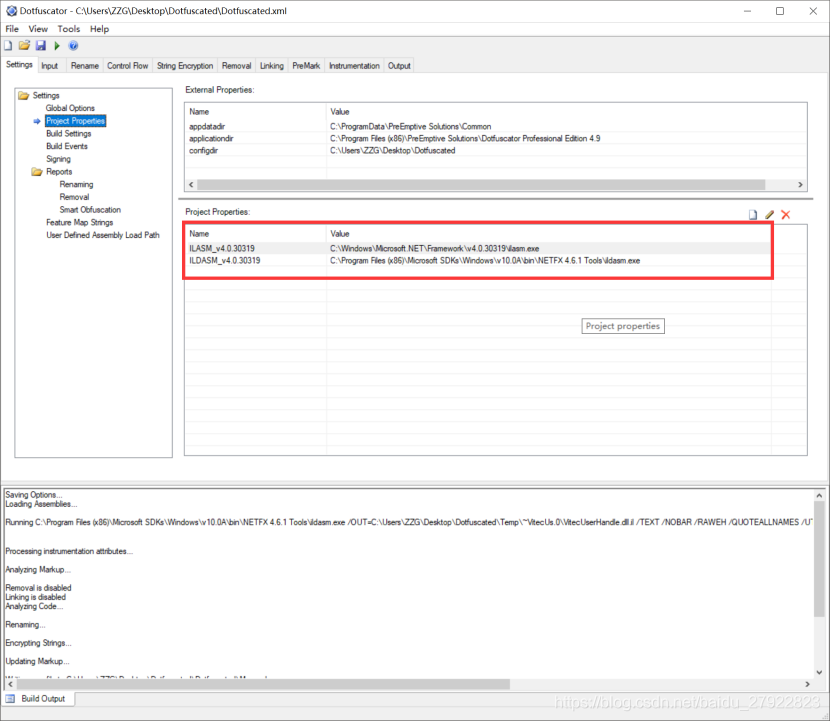Image resolution: width=830 pixels, height=721 pixels.
Task: Click the Dotfuscator app icon in title bar
Action: point(11,11)
